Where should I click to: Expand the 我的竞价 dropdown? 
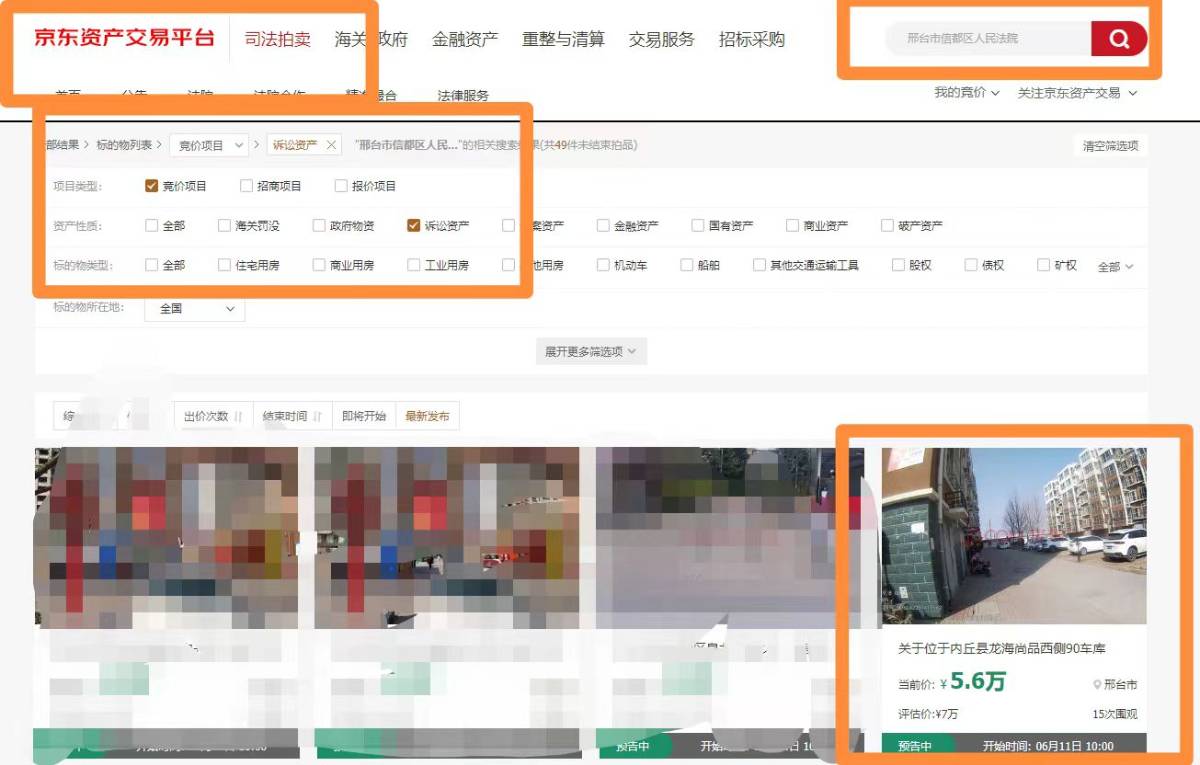[x=967, y=93]
